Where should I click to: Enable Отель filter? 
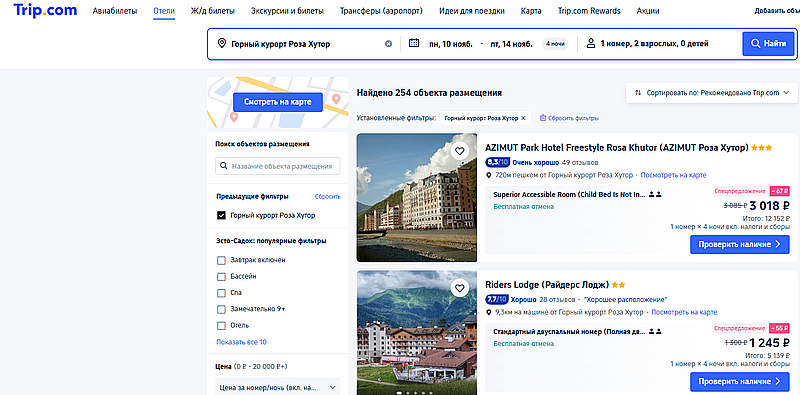tap(221, 326)
